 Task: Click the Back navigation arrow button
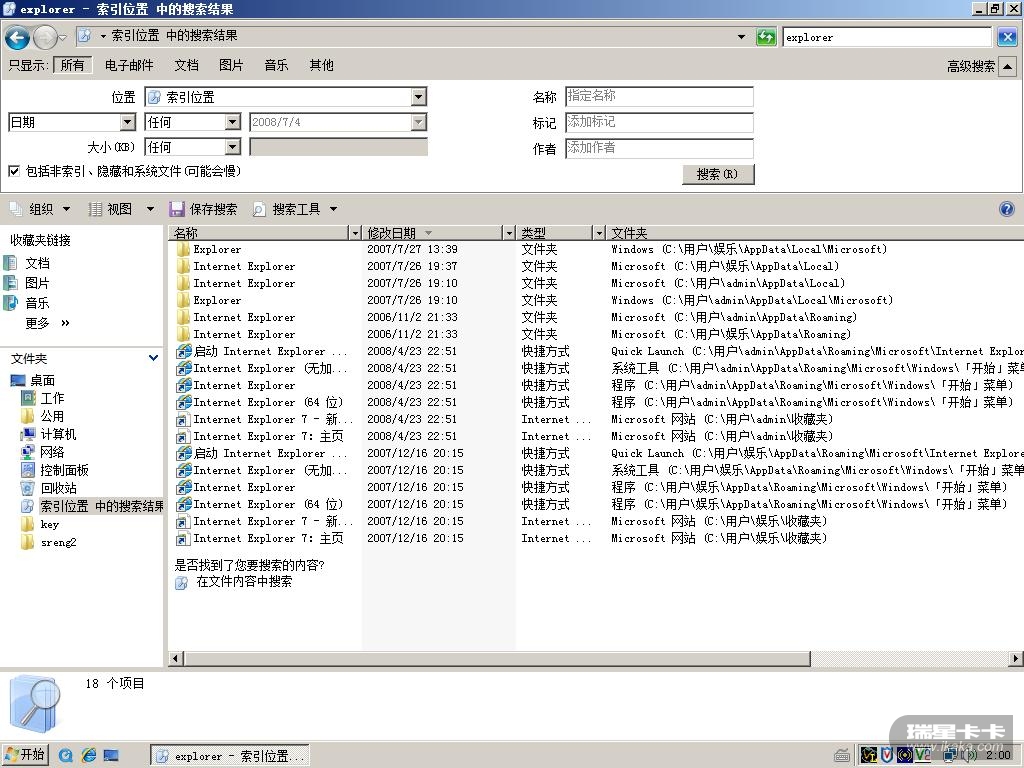(18, 38)
